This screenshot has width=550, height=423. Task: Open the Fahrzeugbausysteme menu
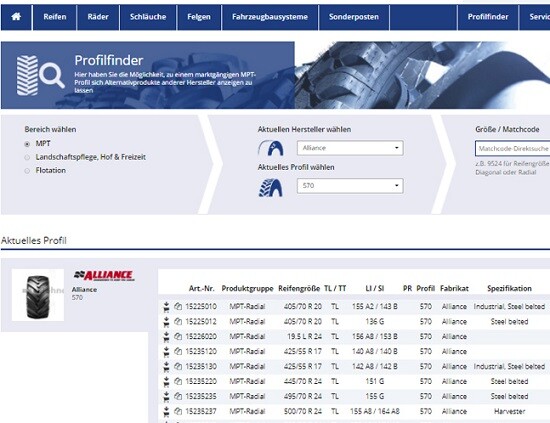point(270,17)
